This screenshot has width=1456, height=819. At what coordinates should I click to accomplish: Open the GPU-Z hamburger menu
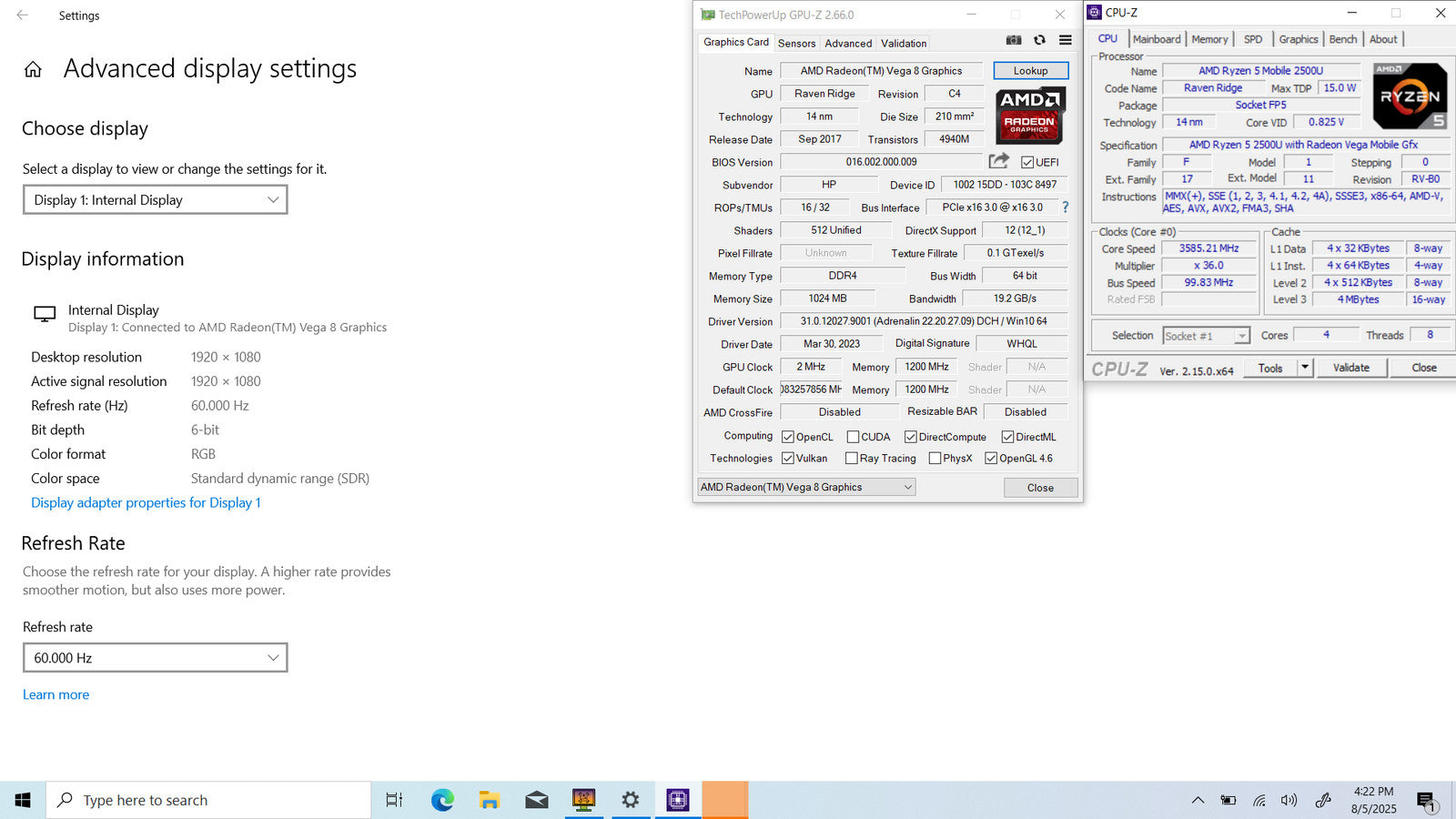[1065, 40]
